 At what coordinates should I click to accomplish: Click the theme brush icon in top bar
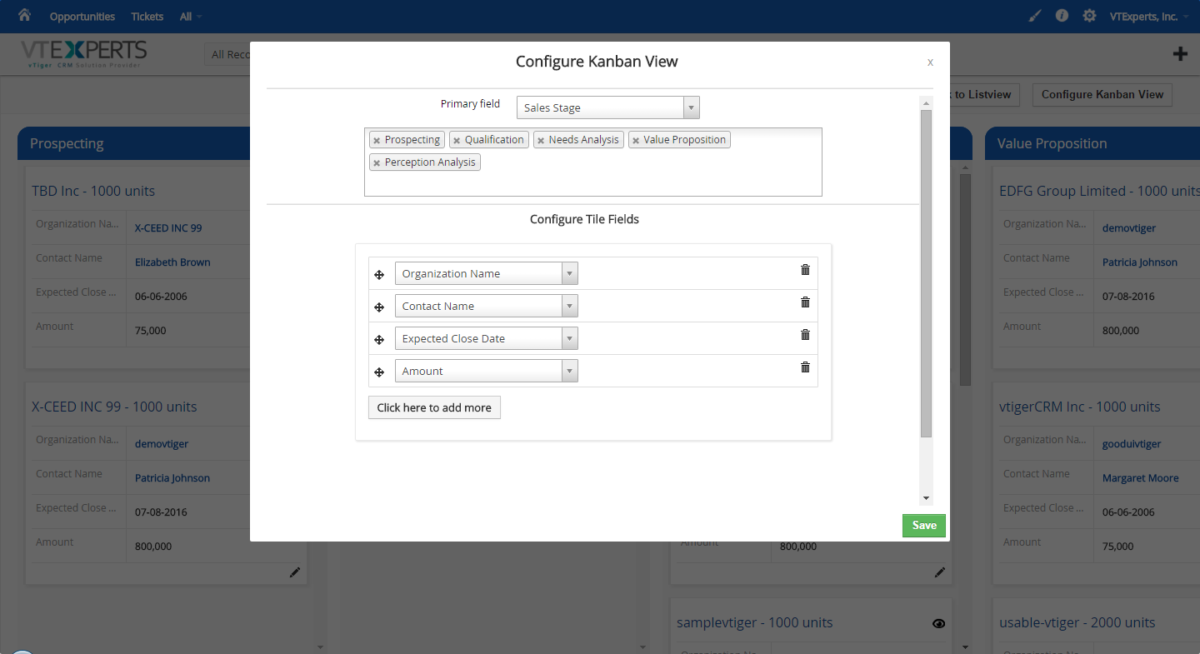coord(1034,16)
